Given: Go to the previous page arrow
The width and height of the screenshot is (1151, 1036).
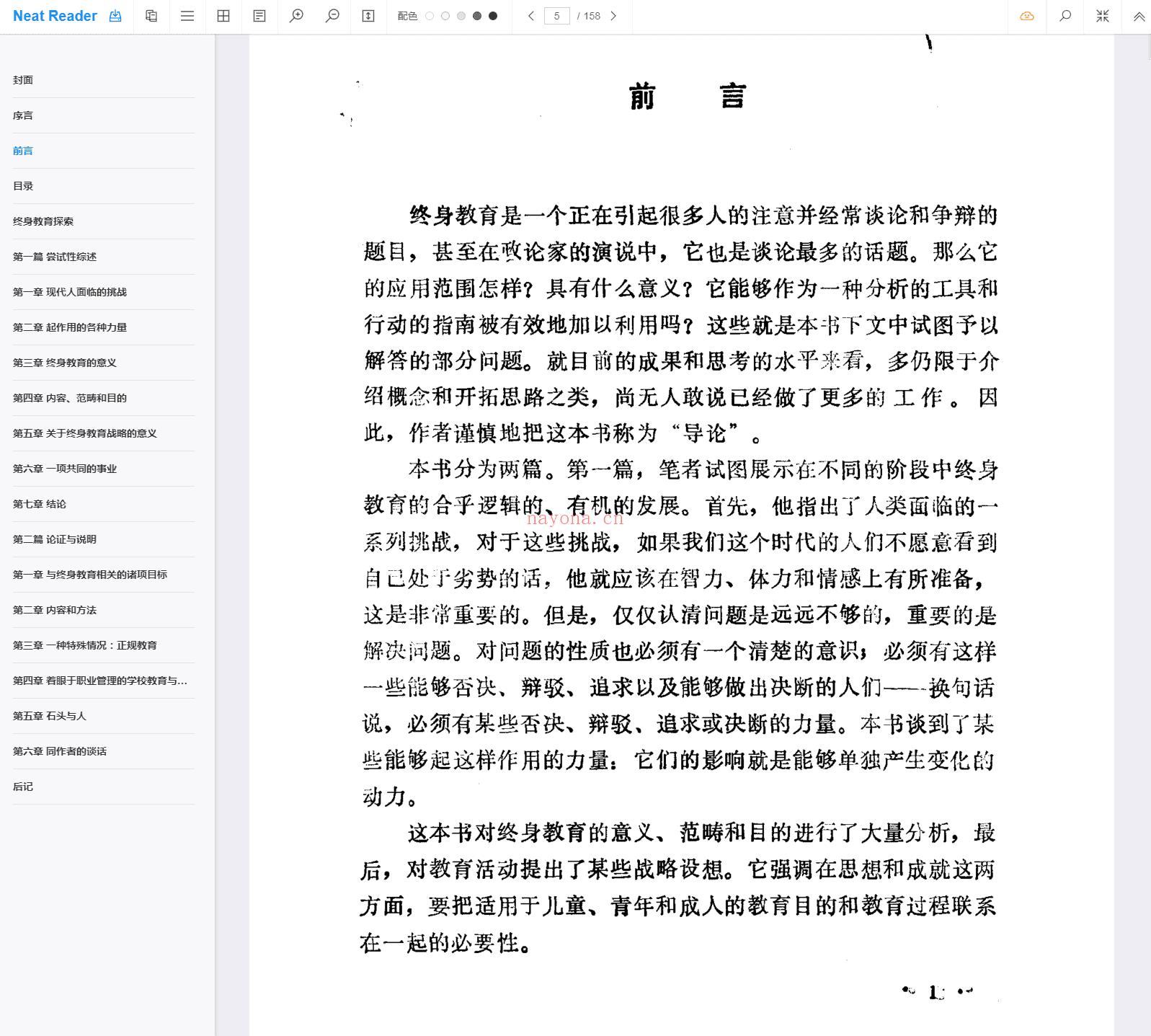Looking at the screenshot, I should [x=531, y=16].
